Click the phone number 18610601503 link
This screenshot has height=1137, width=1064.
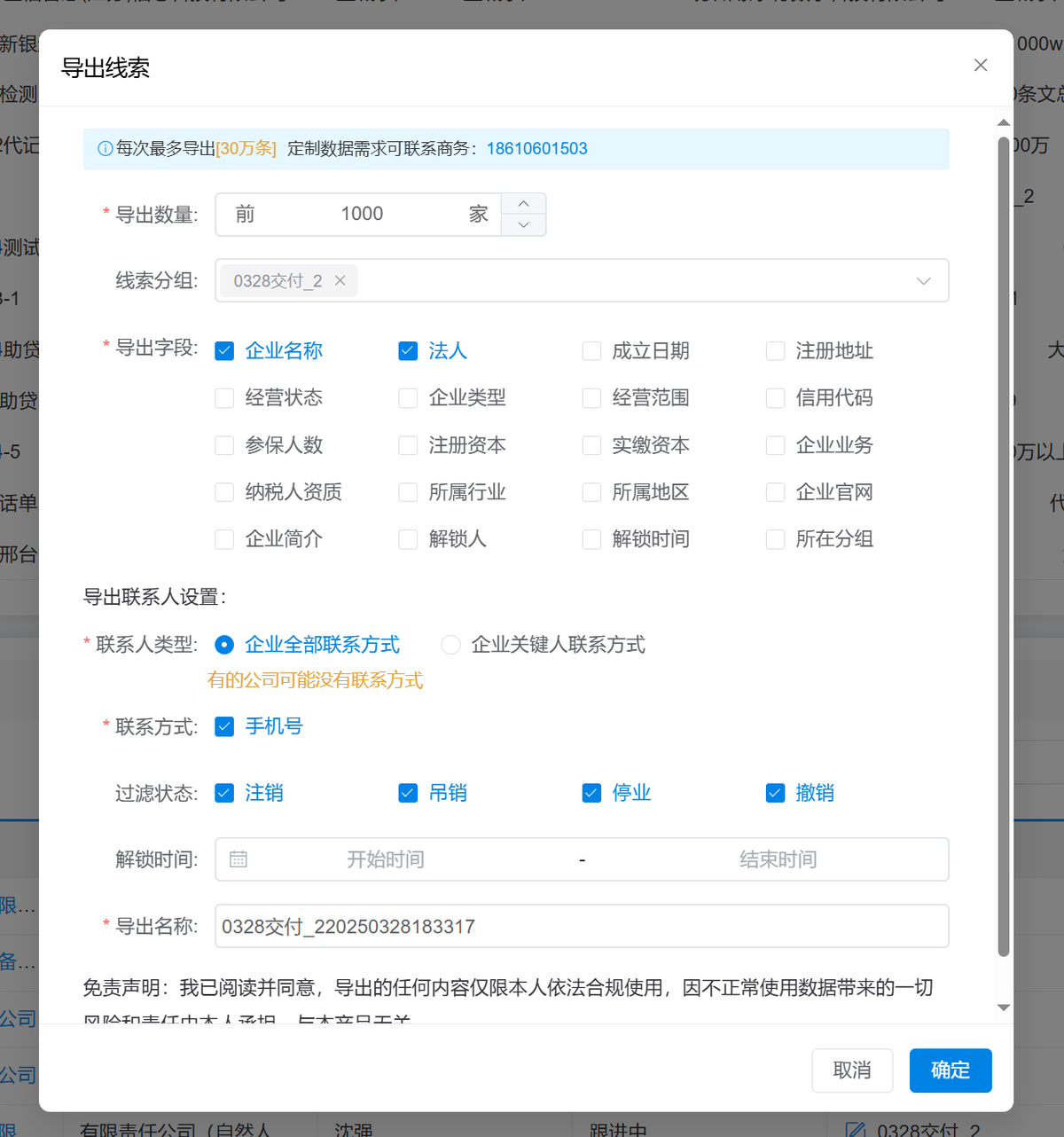tap(536, 149)
